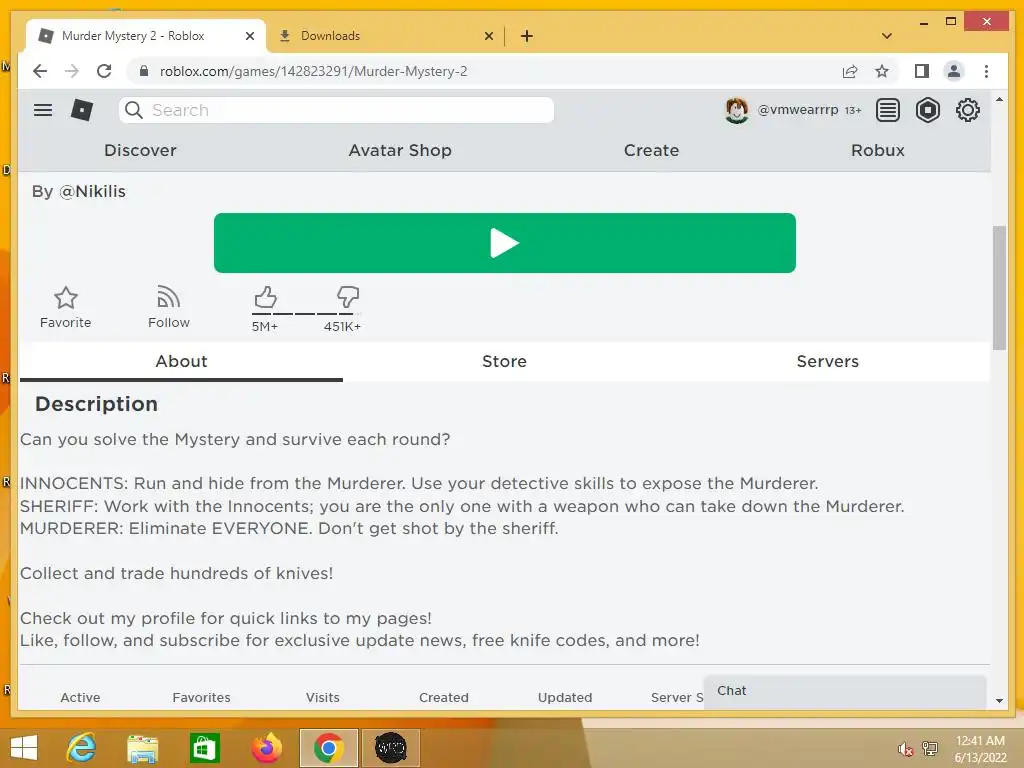Bookmark this page with the star
Image resolution: width=1024 pixels, height=768 pixels.
click(x=882, y=71)
